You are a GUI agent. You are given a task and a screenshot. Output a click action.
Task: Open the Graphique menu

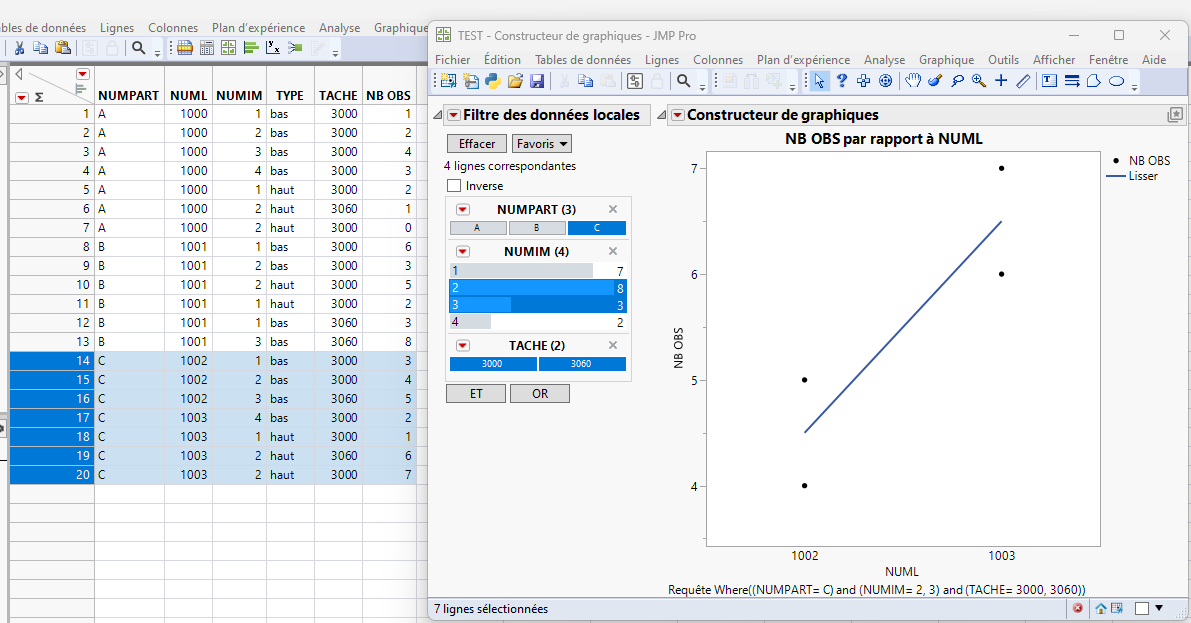(x=945, y=59)
